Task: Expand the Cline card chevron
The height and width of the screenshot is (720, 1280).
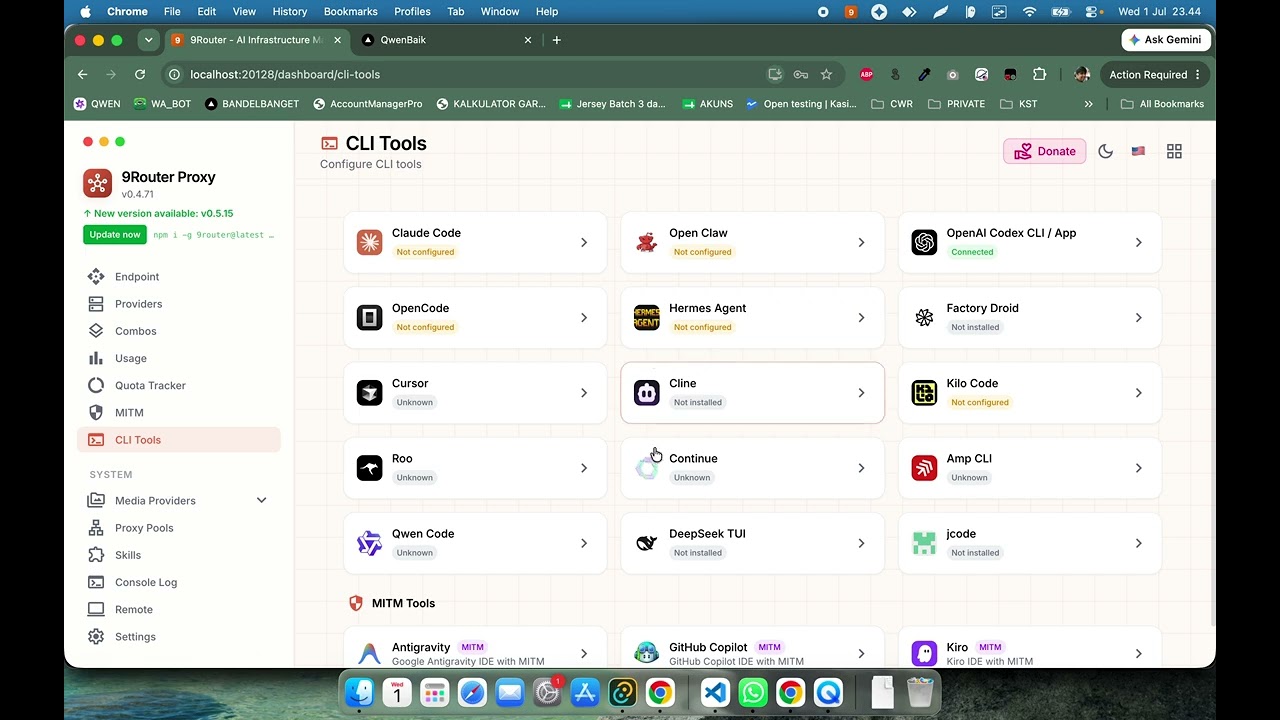Action: coord(861,392)
